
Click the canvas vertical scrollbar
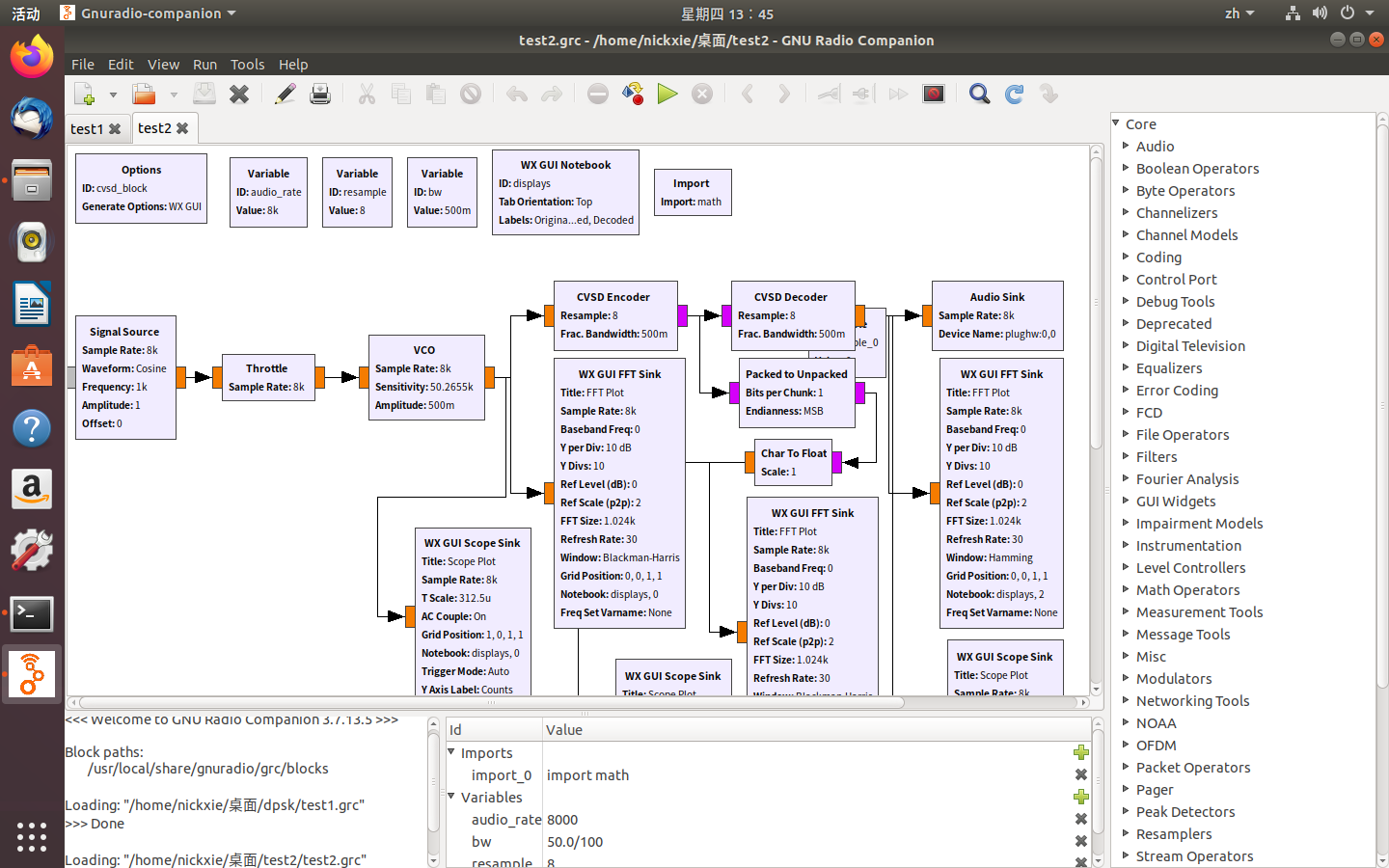coord(1096,420)
